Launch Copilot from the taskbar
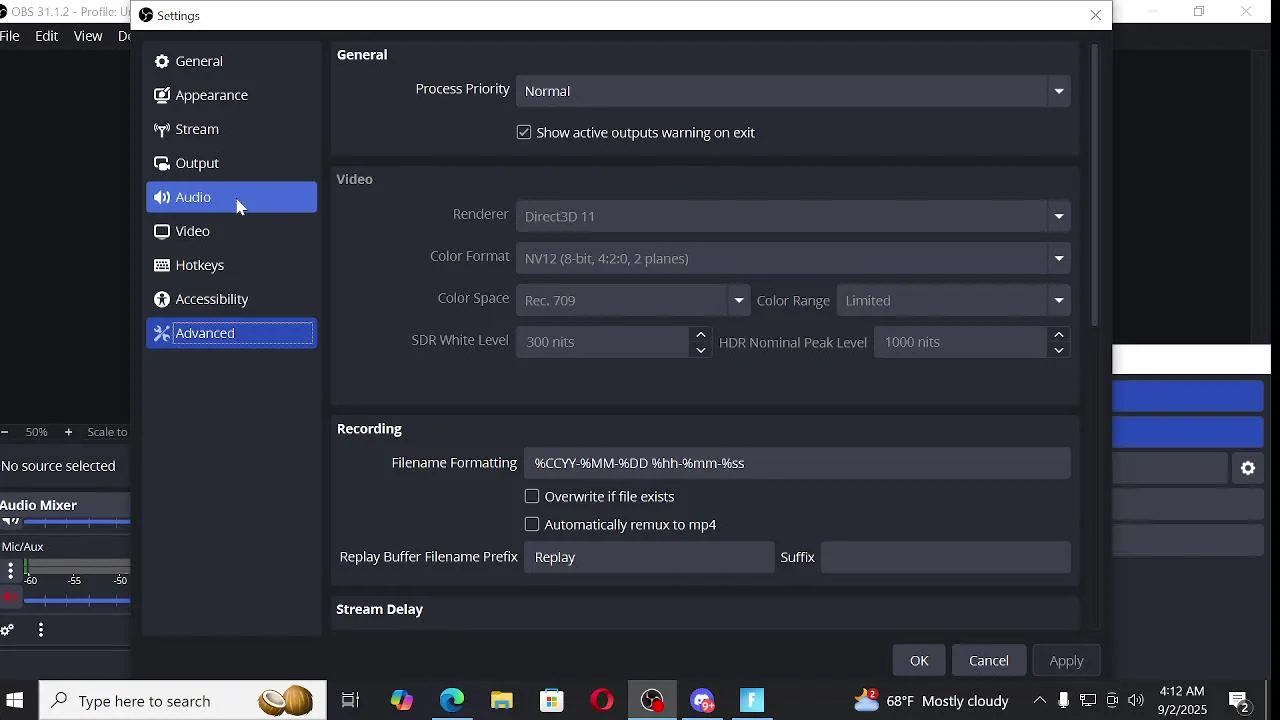This screenshot has width=1280, height=720. point(402,701)
